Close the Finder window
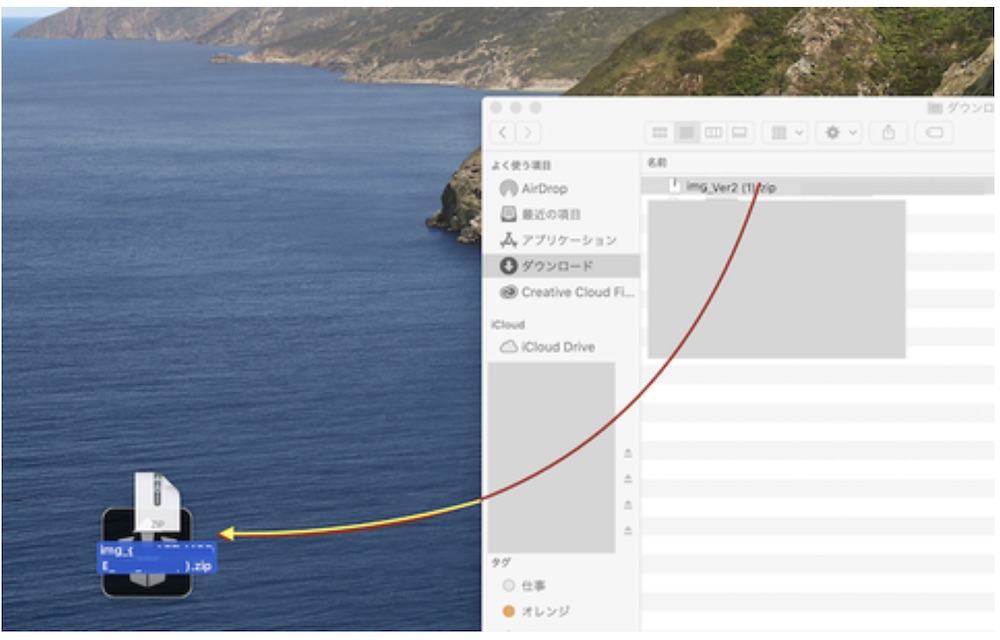 pos(496,108)
